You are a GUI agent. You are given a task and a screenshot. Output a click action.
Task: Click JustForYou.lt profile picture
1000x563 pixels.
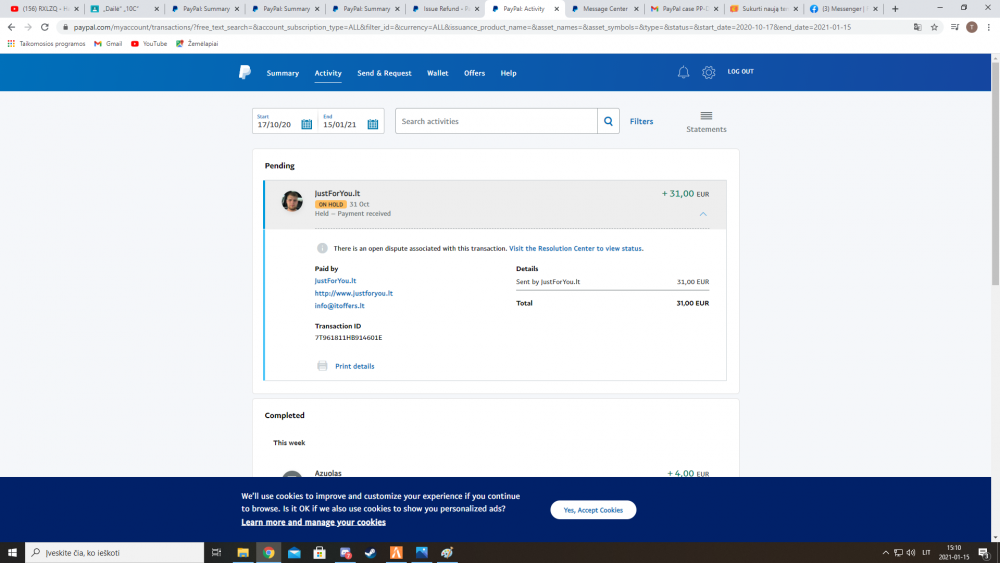click(x=292, y=201)
